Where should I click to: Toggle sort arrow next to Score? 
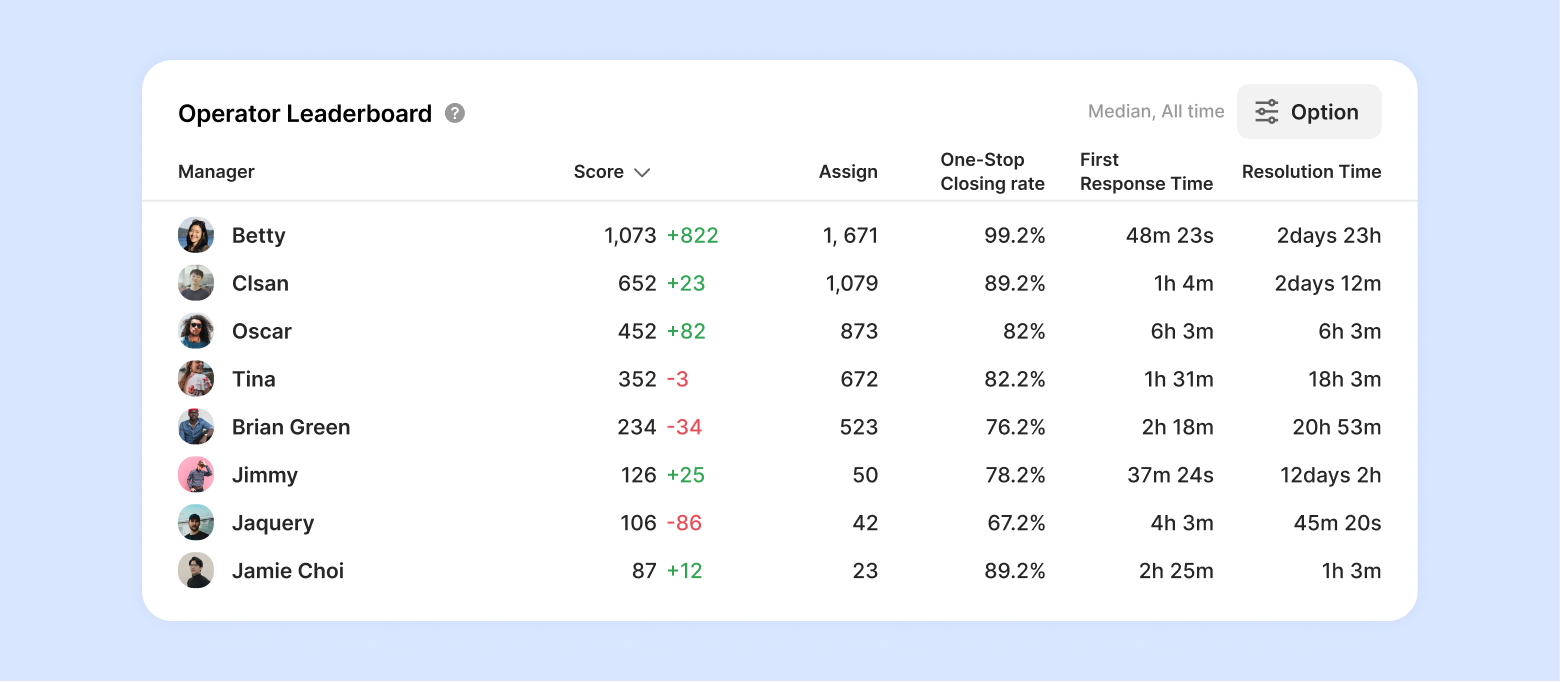(642, 172)
